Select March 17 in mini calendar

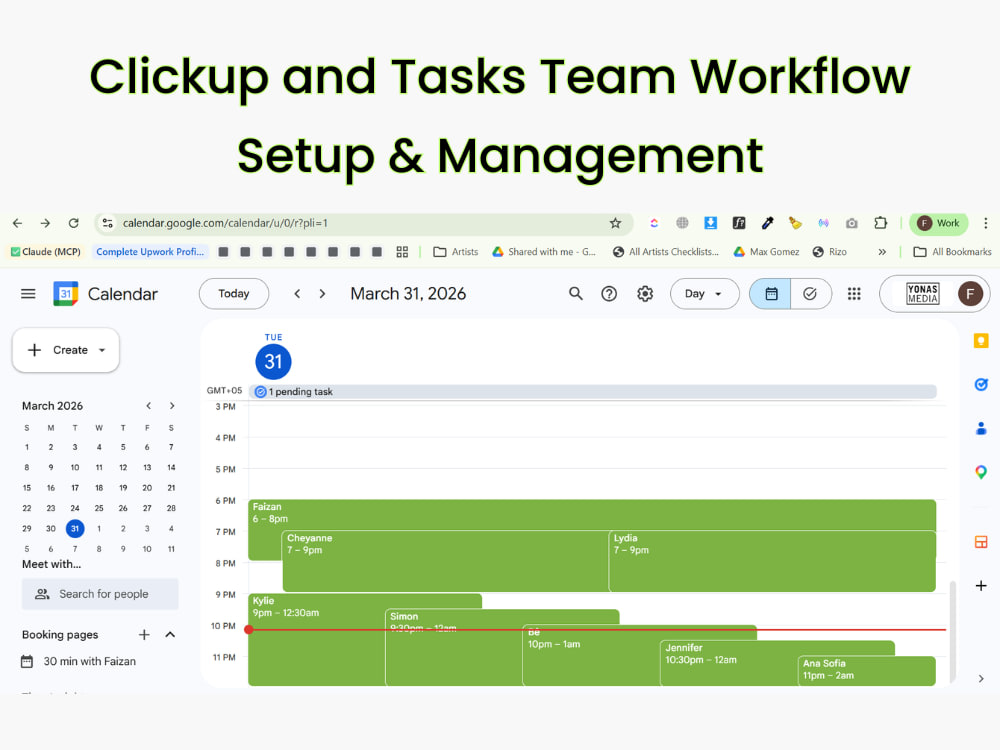click(x=75, y=488)
